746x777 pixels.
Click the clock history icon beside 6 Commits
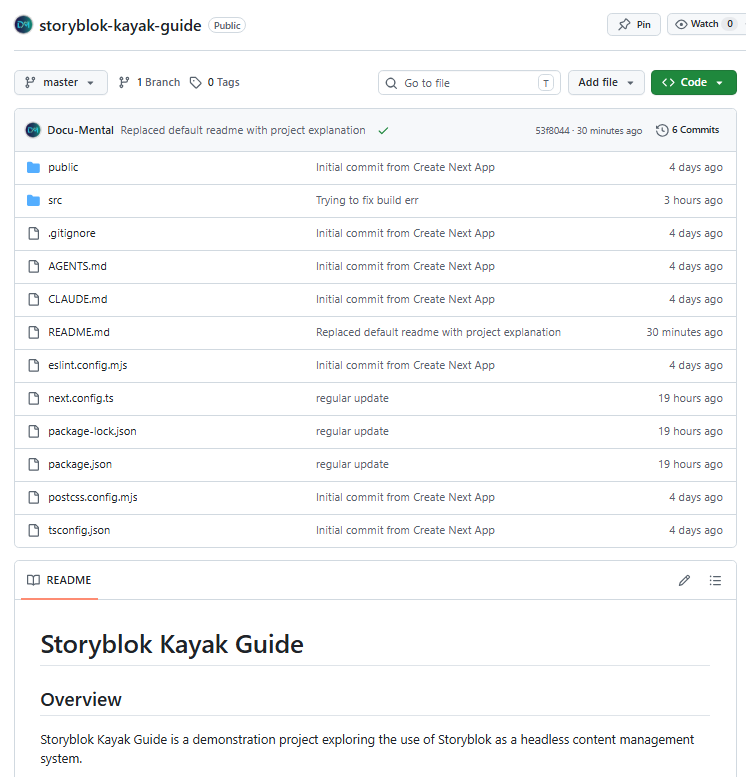coord(662,130)
